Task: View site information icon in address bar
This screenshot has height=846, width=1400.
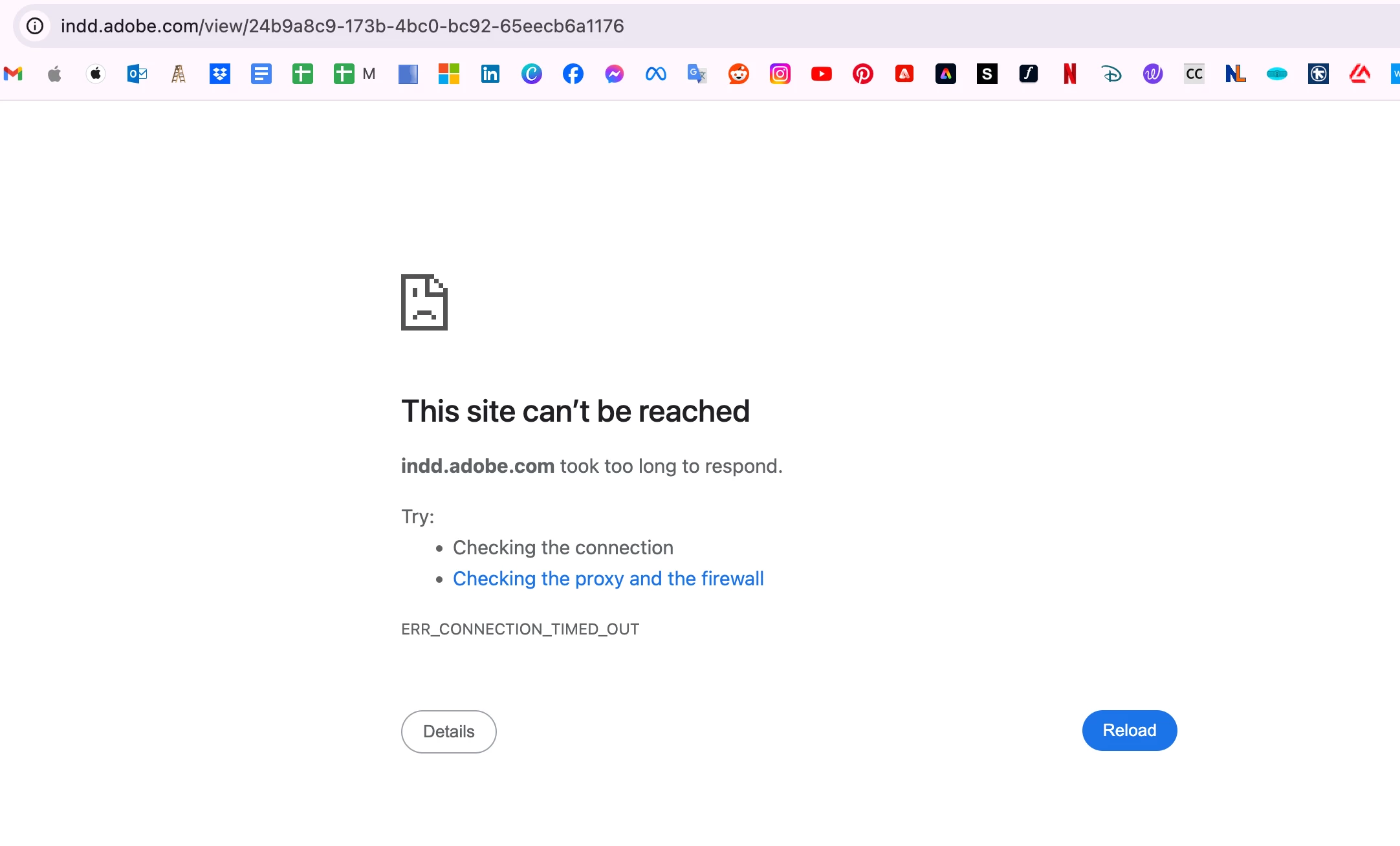Action: (35, 26)
